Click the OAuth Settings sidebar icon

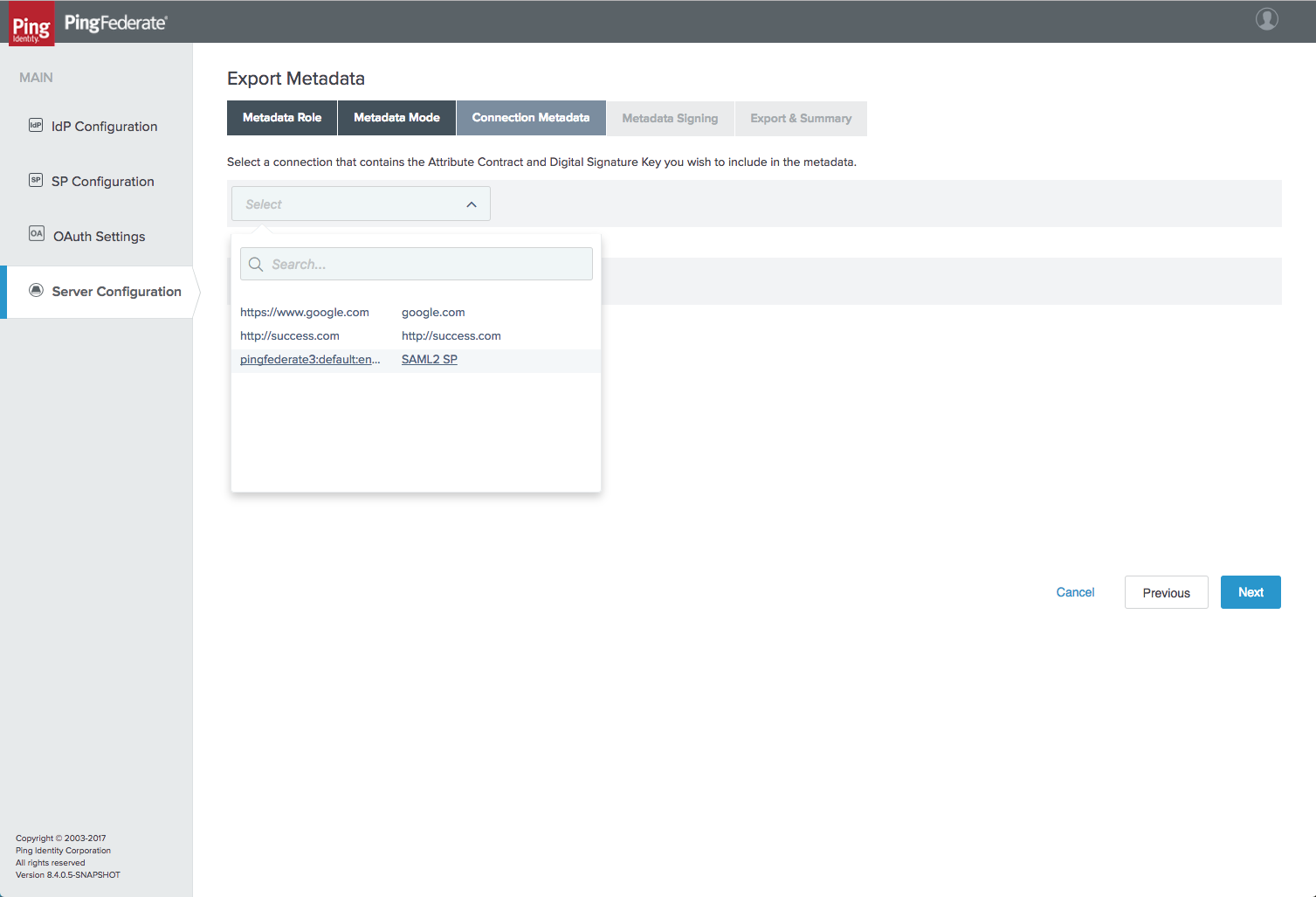[x=37, y=234]
